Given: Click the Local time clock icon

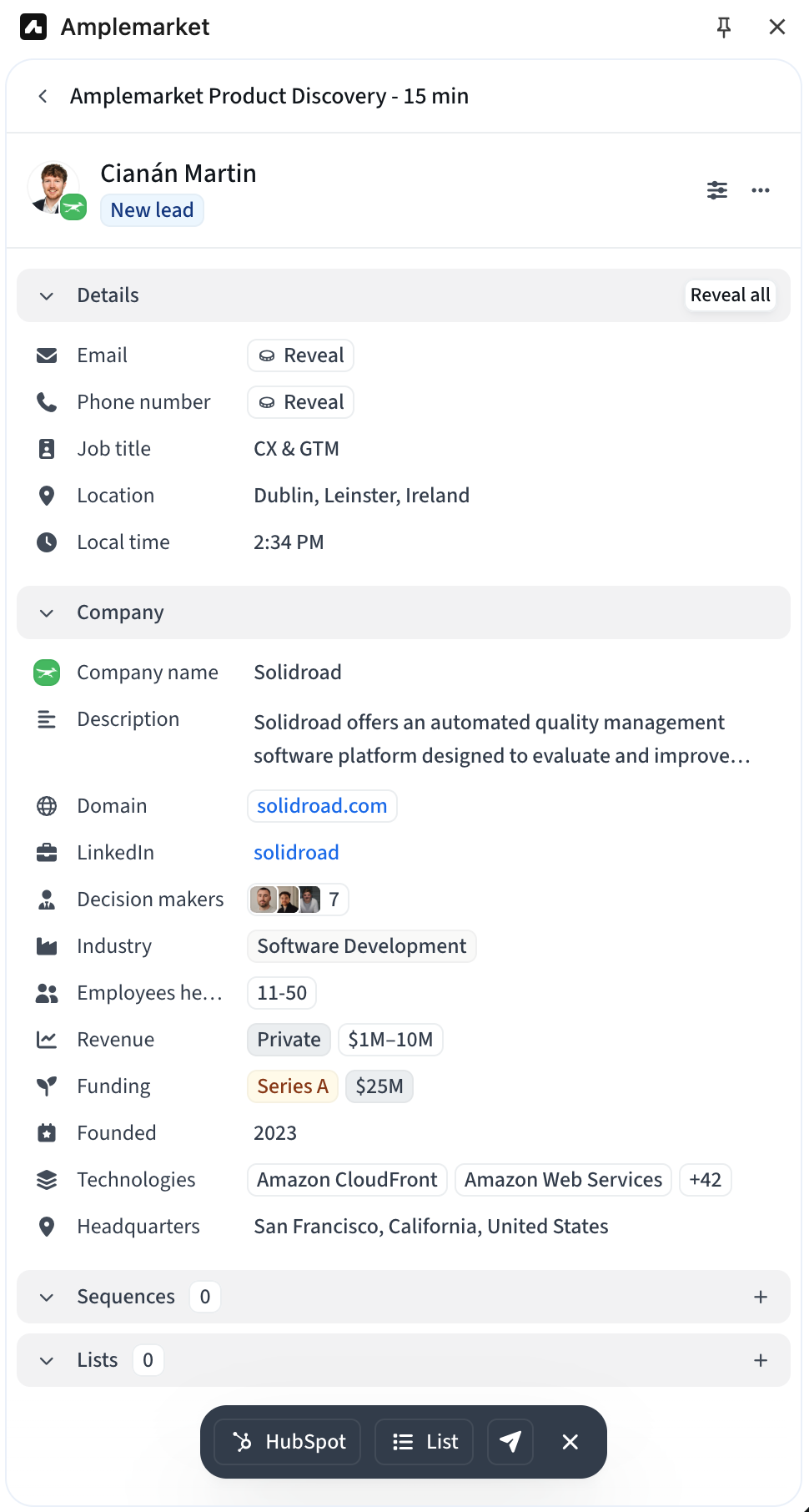Looking at the screenshot, I should click(47, 542).
